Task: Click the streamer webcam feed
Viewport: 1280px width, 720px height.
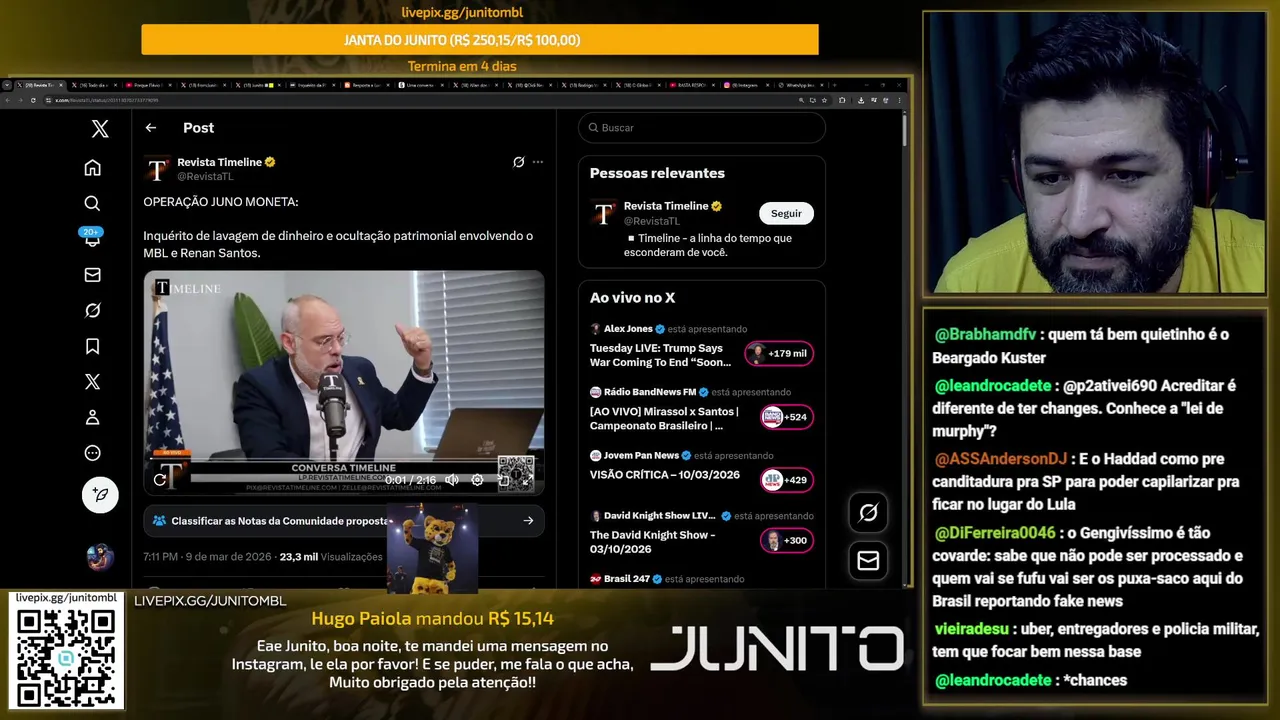Action: pos(1097,152)
